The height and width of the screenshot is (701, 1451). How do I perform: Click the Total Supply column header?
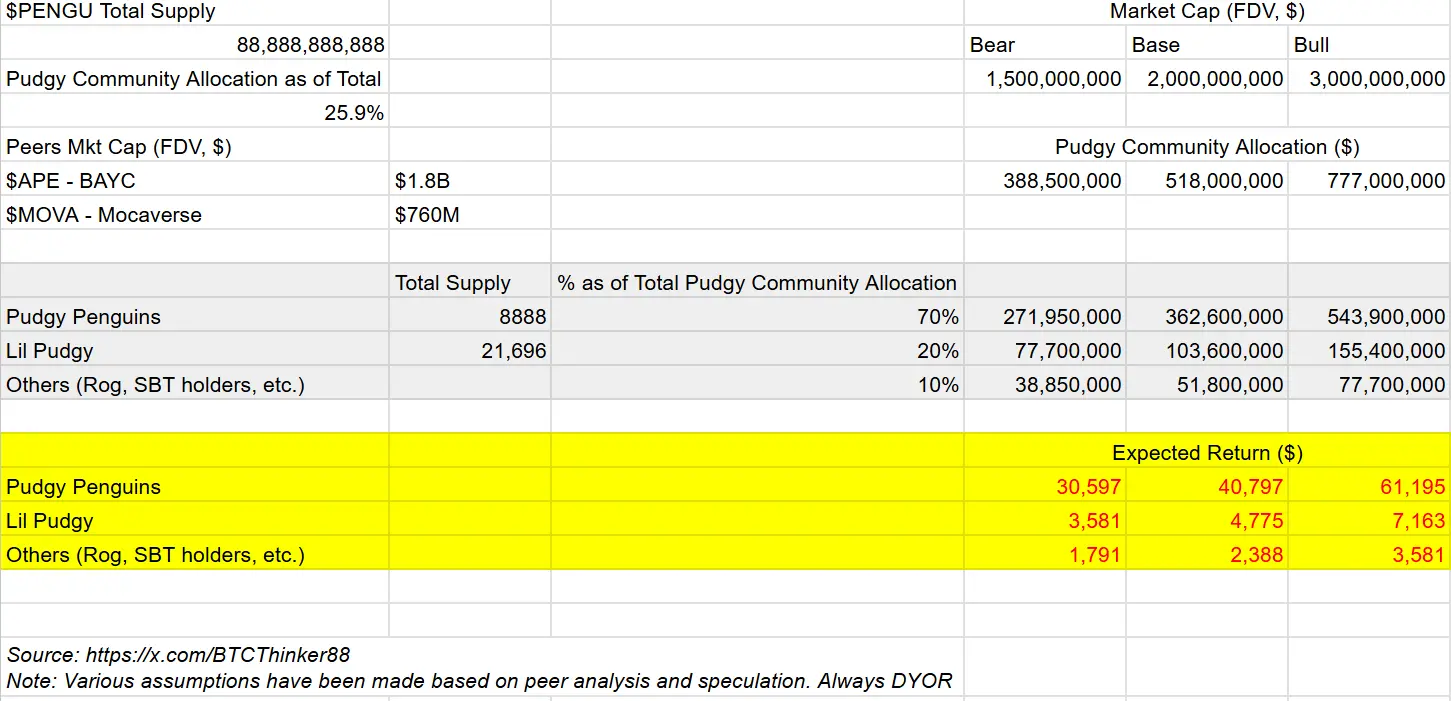coord(452,283)
